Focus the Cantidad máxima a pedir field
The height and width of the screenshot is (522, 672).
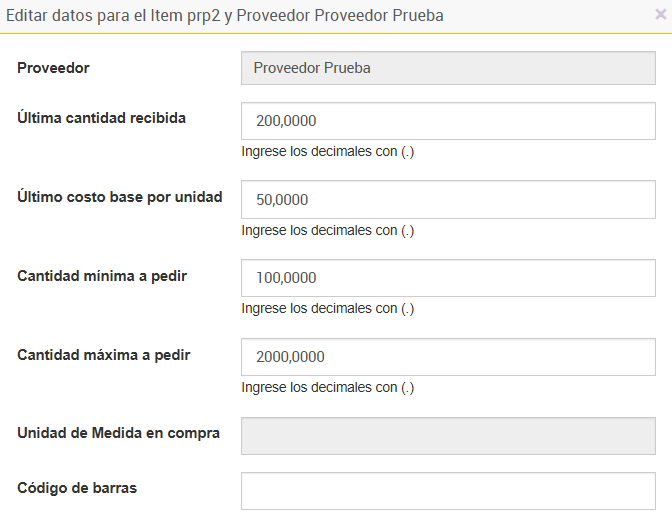(448, 357)
